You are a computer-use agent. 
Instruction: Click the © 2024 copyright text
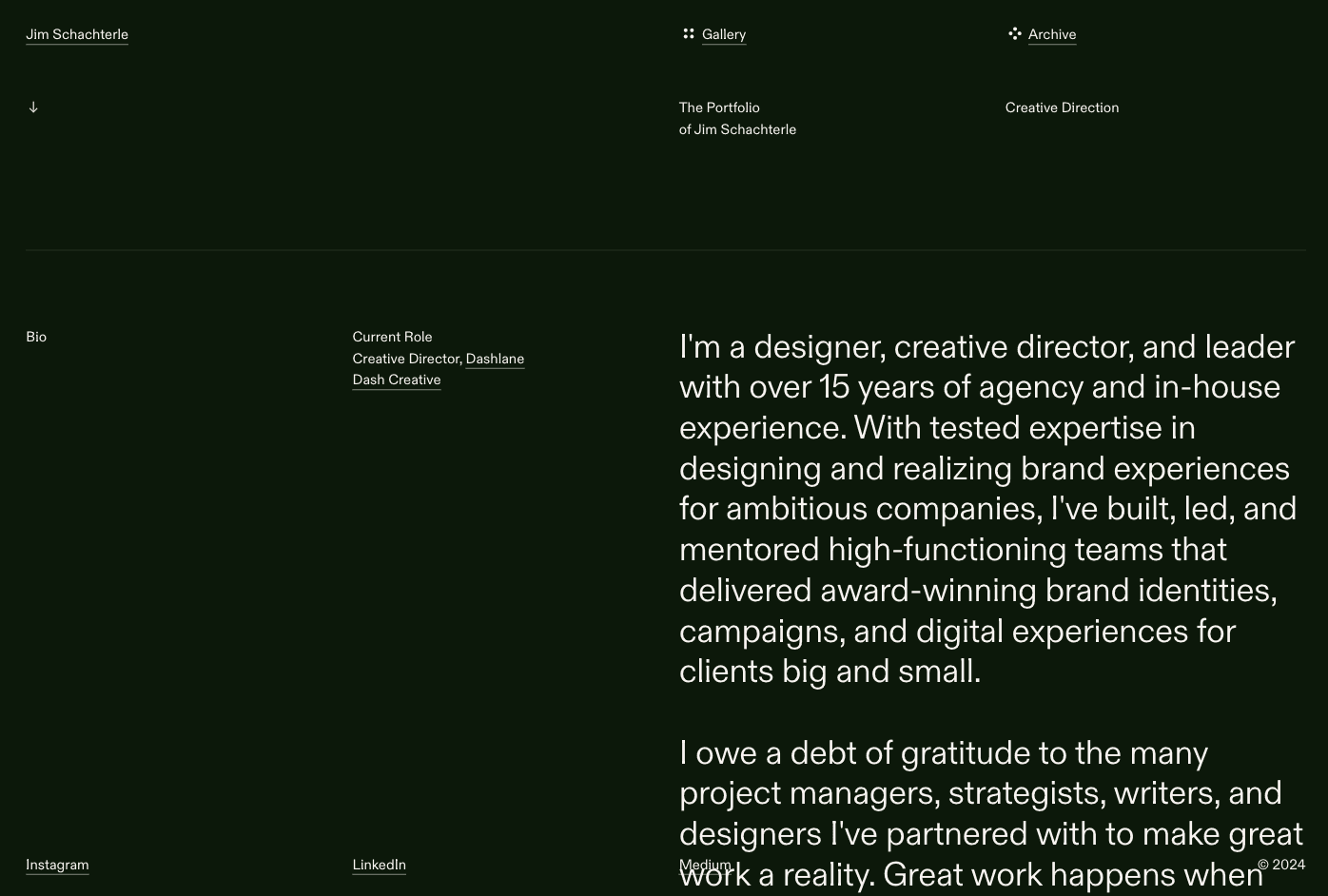tap(1281, 865)
